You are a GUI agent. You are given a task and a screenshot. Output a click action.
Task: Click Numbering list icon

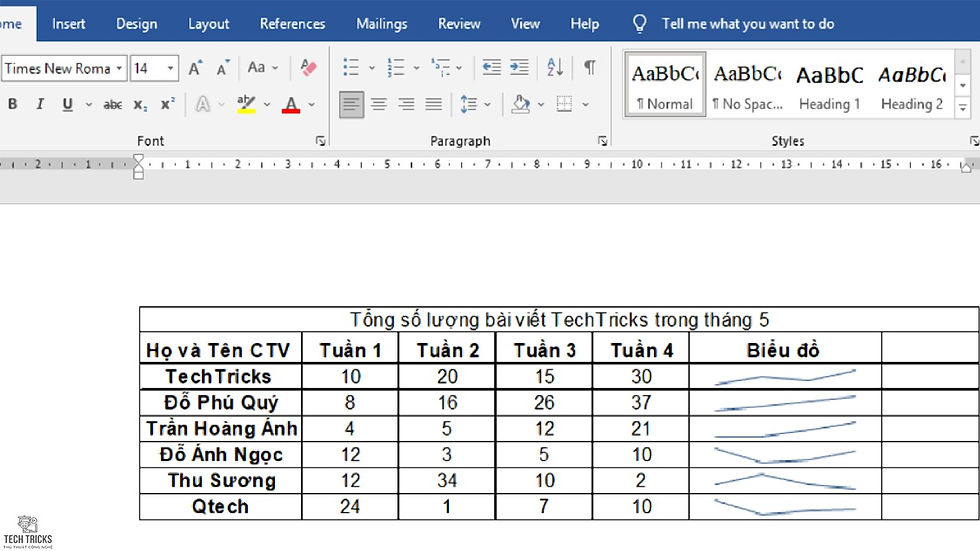pos(396,67)
